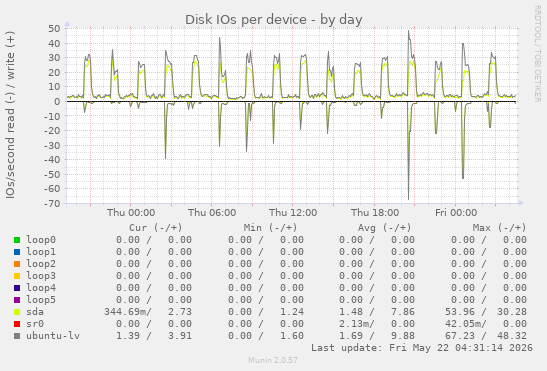Click the 'loop5' legend label
The height and width of the screenshot is (371, 547).
pos(41,300)
